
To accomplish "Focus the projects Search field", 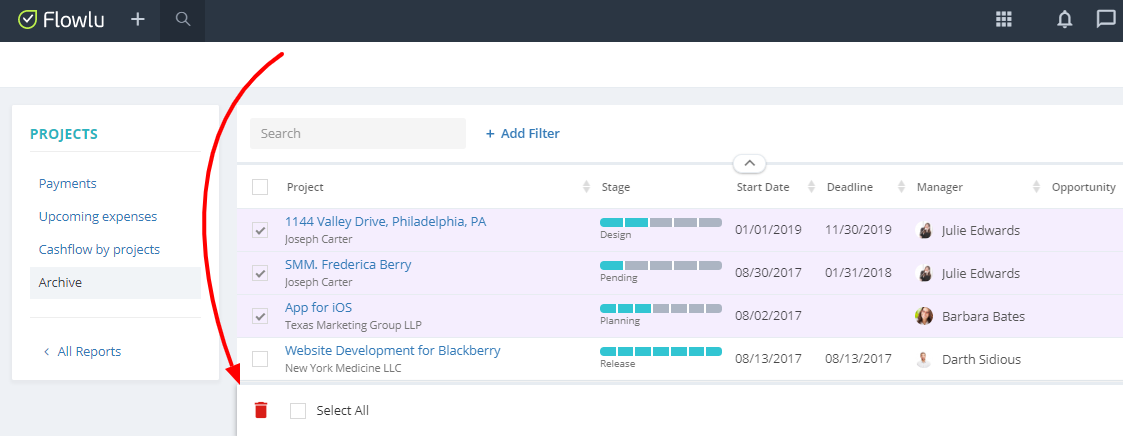I will 357,133.
